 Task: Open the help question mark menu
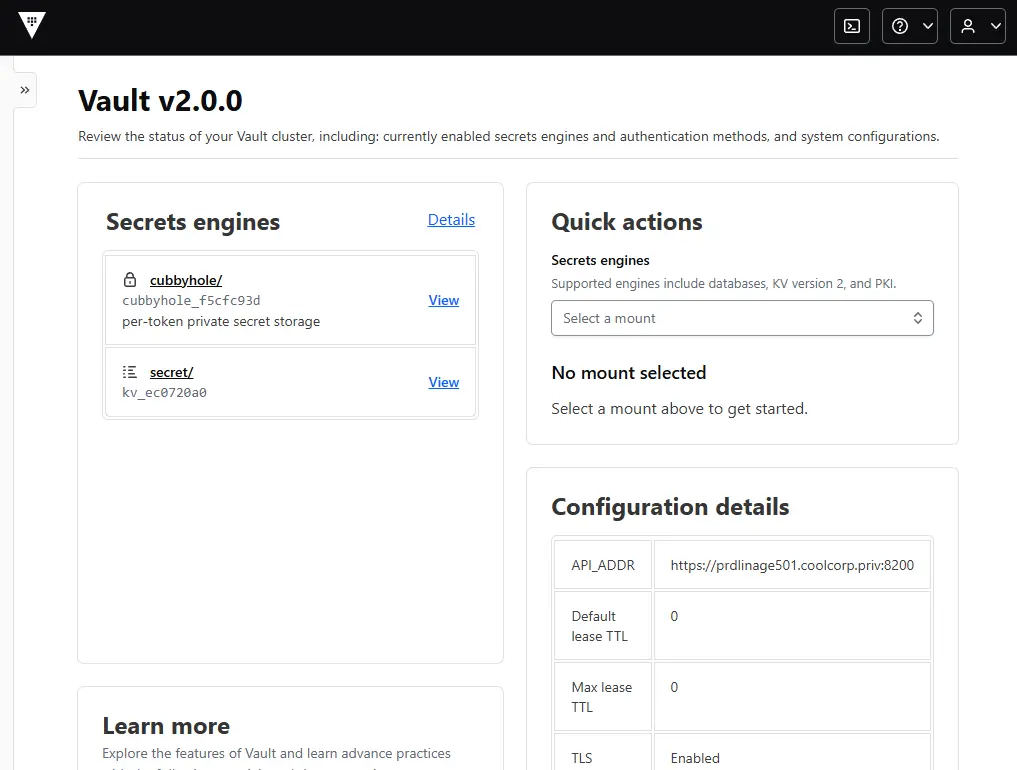[909, 26]
